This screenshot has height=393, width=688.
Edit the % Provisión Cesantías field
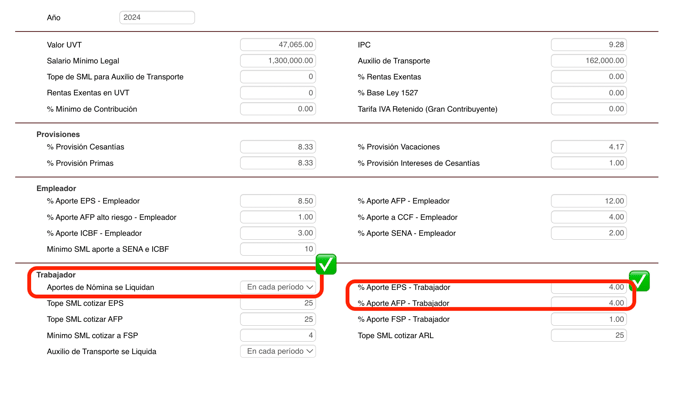(278, 147)
